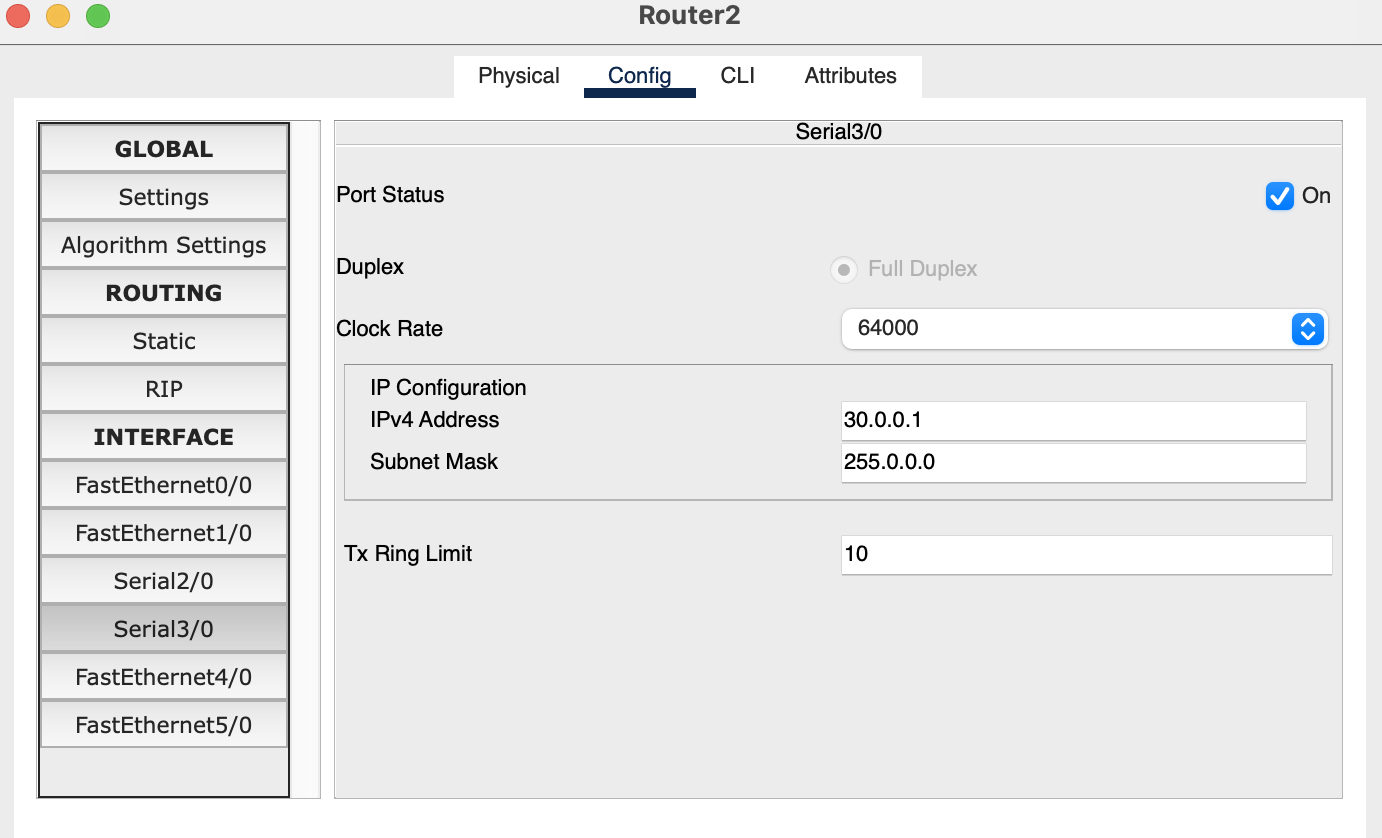Click the Subnet Mask field
This screenshot has height=838, width=1382.
[1074, 462]
